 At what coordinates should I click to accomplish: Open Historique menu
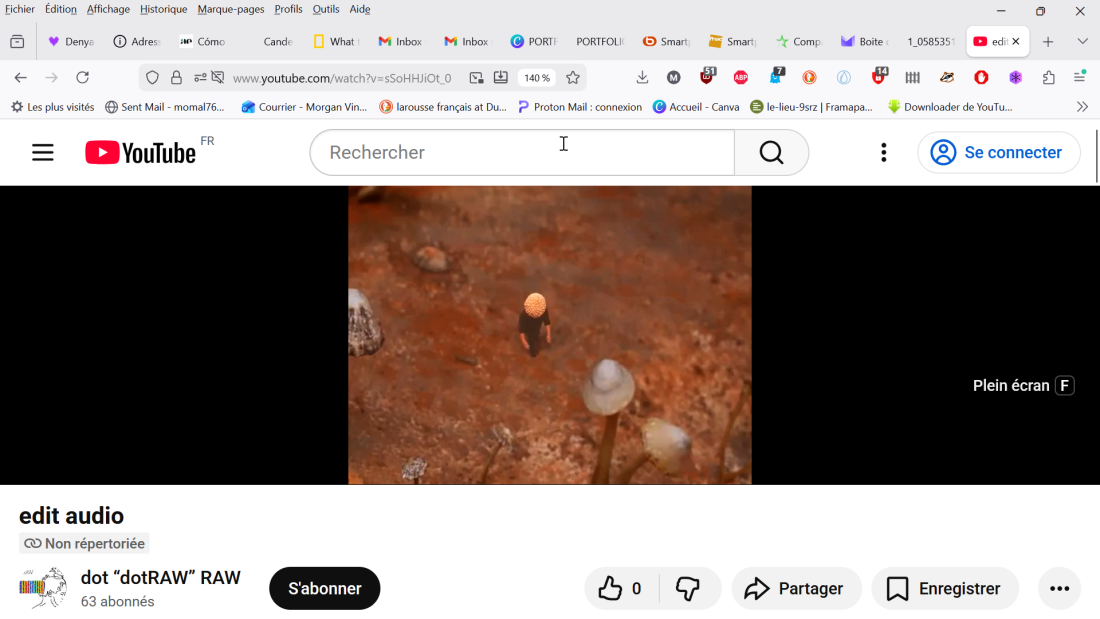[x=163, y=9]
